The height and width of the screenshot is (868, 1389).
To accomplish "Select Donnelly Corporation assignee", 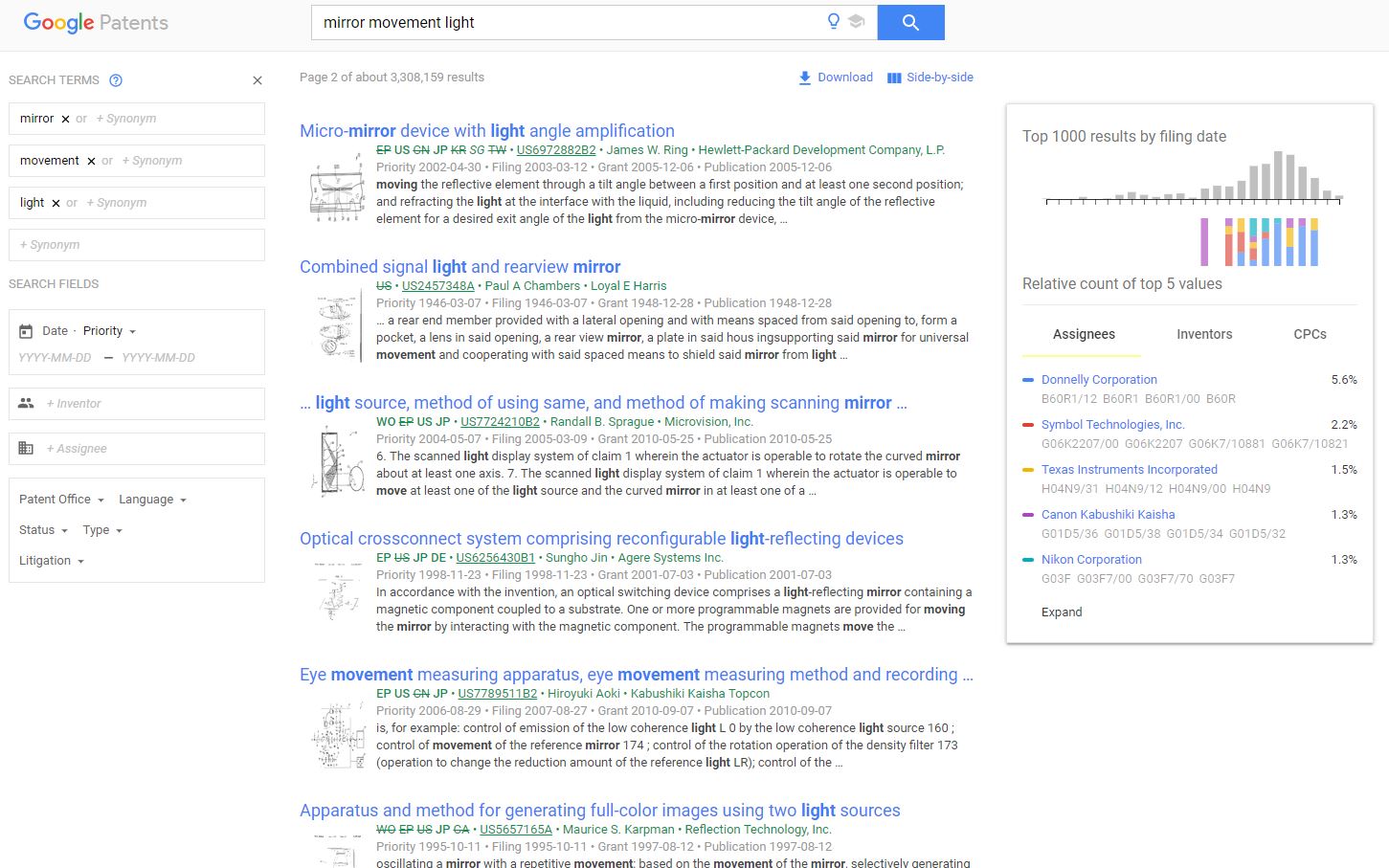I will (x=1099, y=380).
